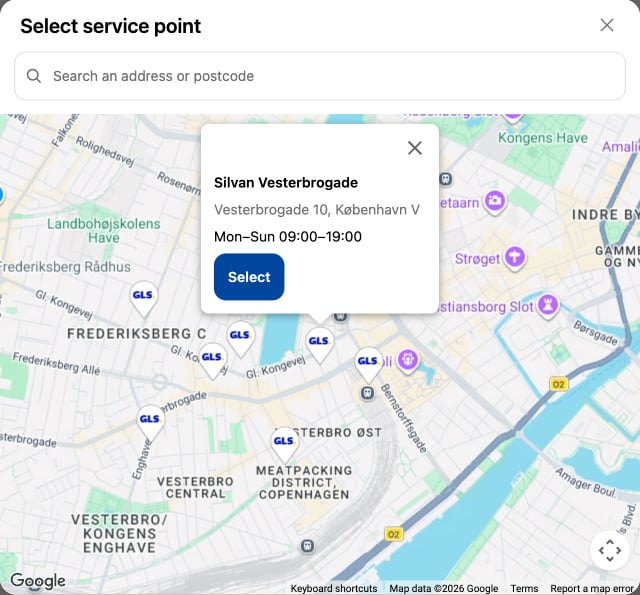Click the Bernstorffsgade street label
The width and height of the screenshot is (640, 595).
[404, 418]
